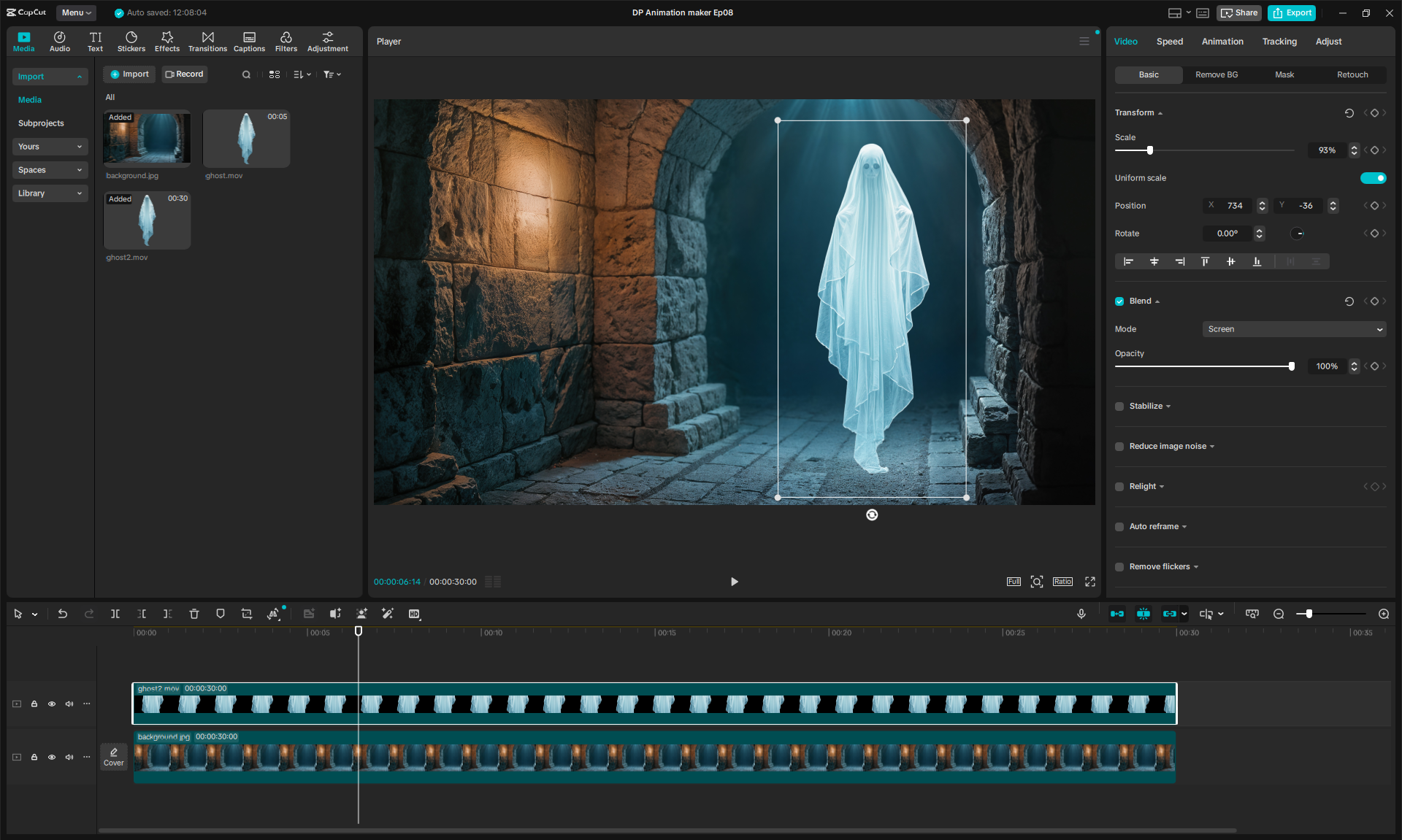Expand the Library section in sidebar
Screen dimensions: 1402x840
pos(50,193)
